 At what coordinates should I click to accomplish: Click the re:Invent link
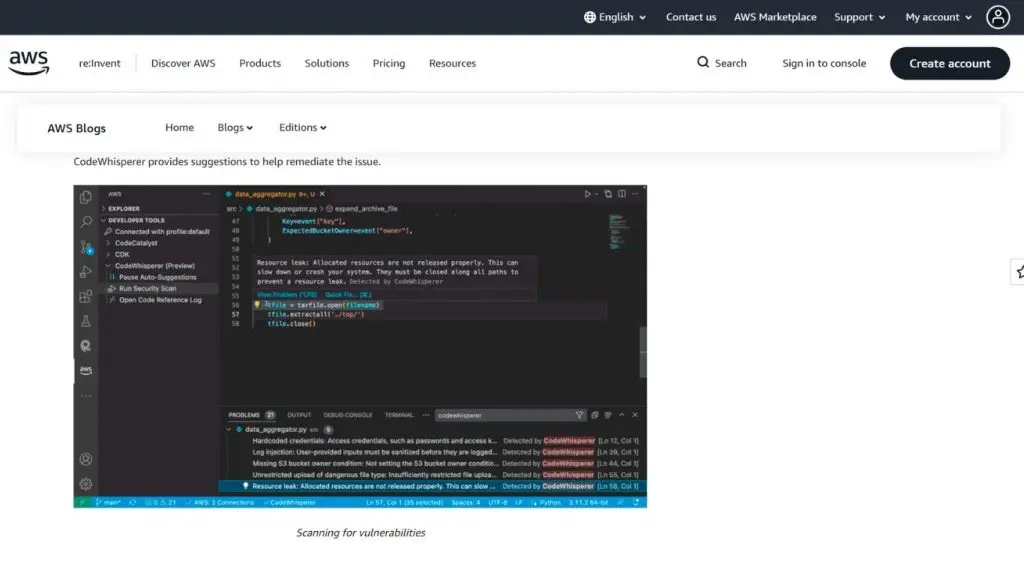click(x=99, y=63)
